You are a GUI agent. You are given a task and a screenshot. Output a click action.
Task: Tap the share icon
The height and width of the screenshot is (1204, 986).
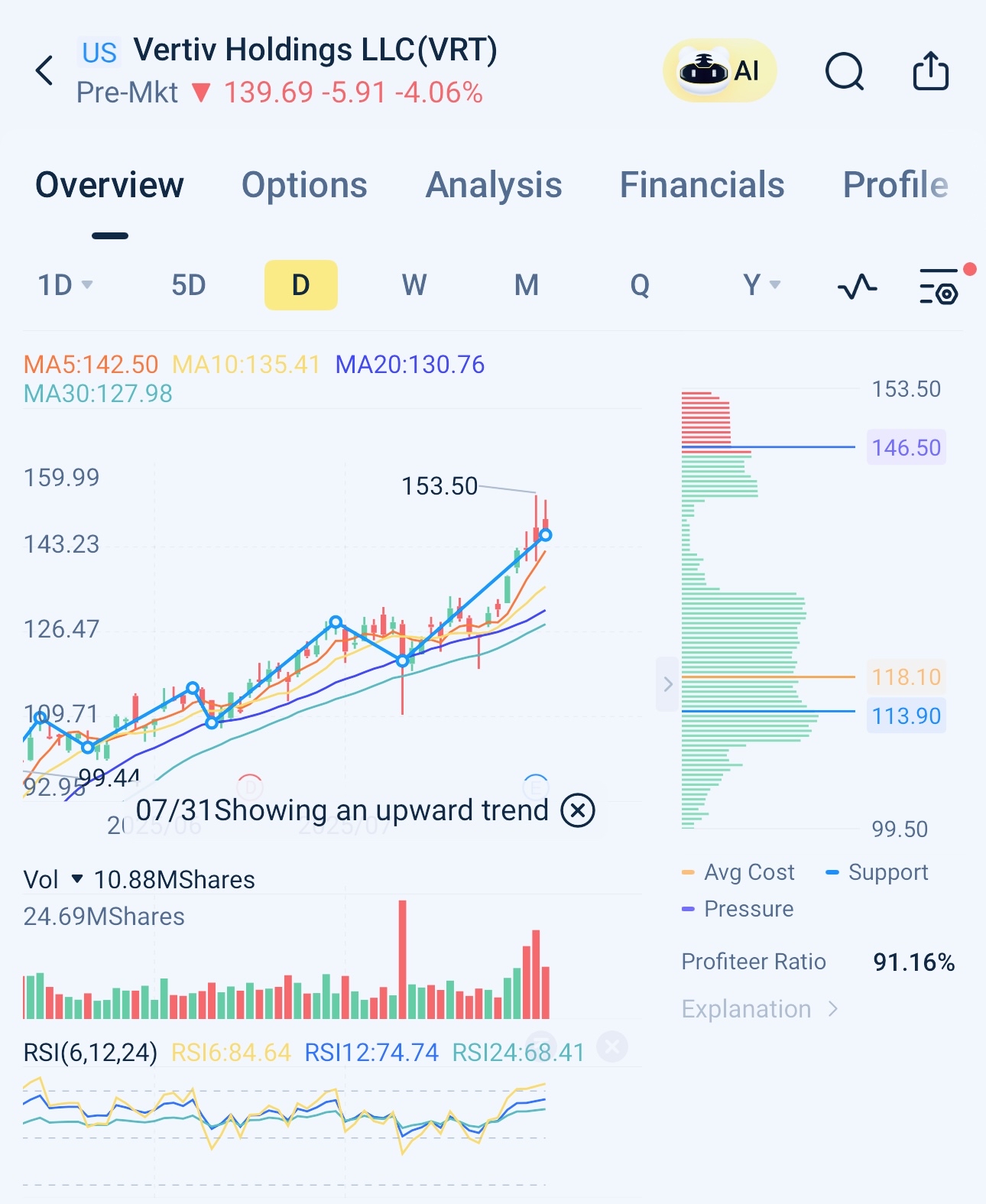pos(930,71)
